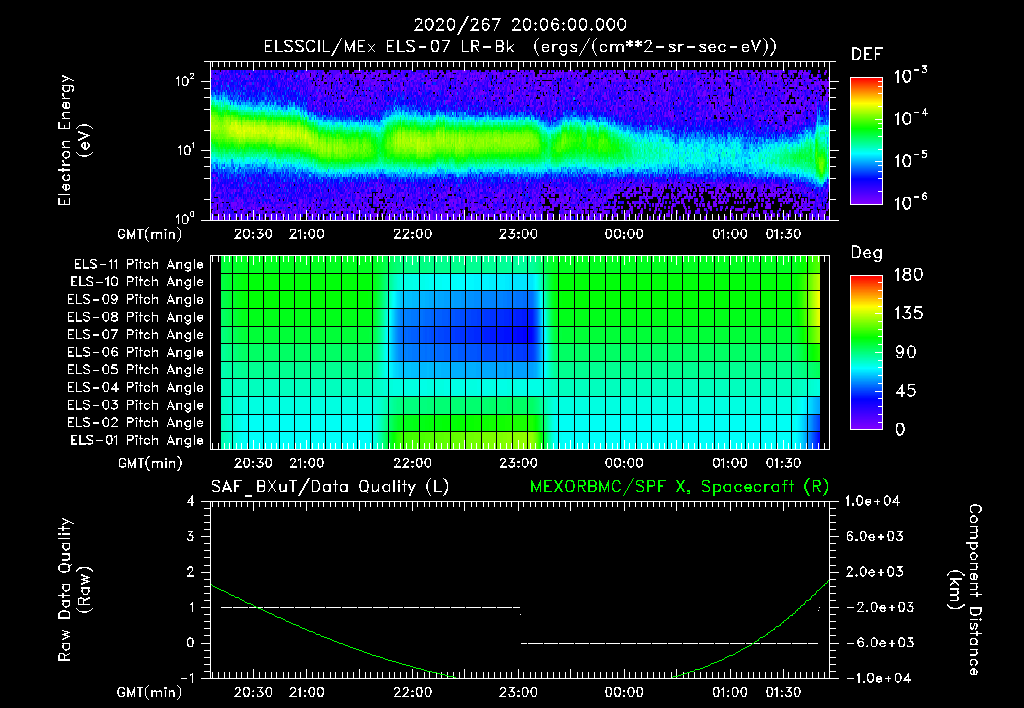Select the ELS-11 Pitch Angle row label

point(138,265)
